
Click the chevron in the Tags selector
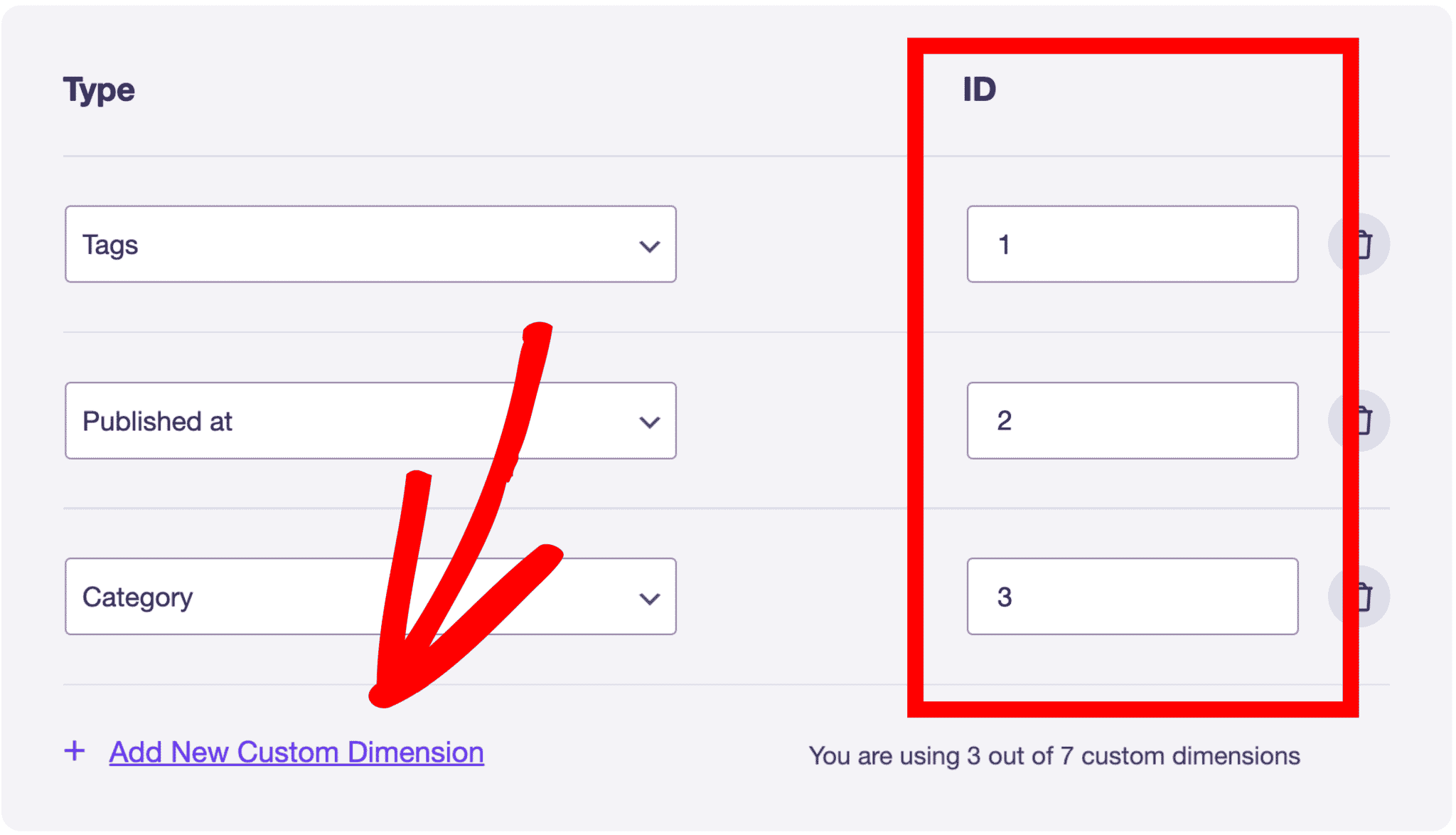[x=648, y=247]
